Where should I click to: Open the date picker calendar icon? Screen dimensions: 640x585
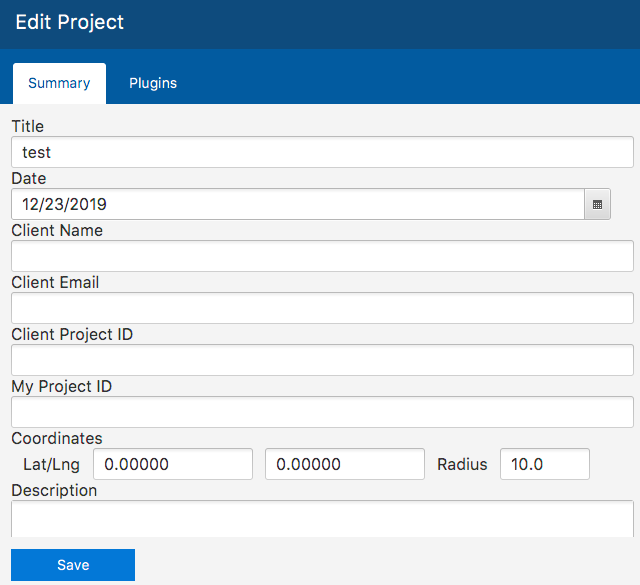(x=597, y=204)
